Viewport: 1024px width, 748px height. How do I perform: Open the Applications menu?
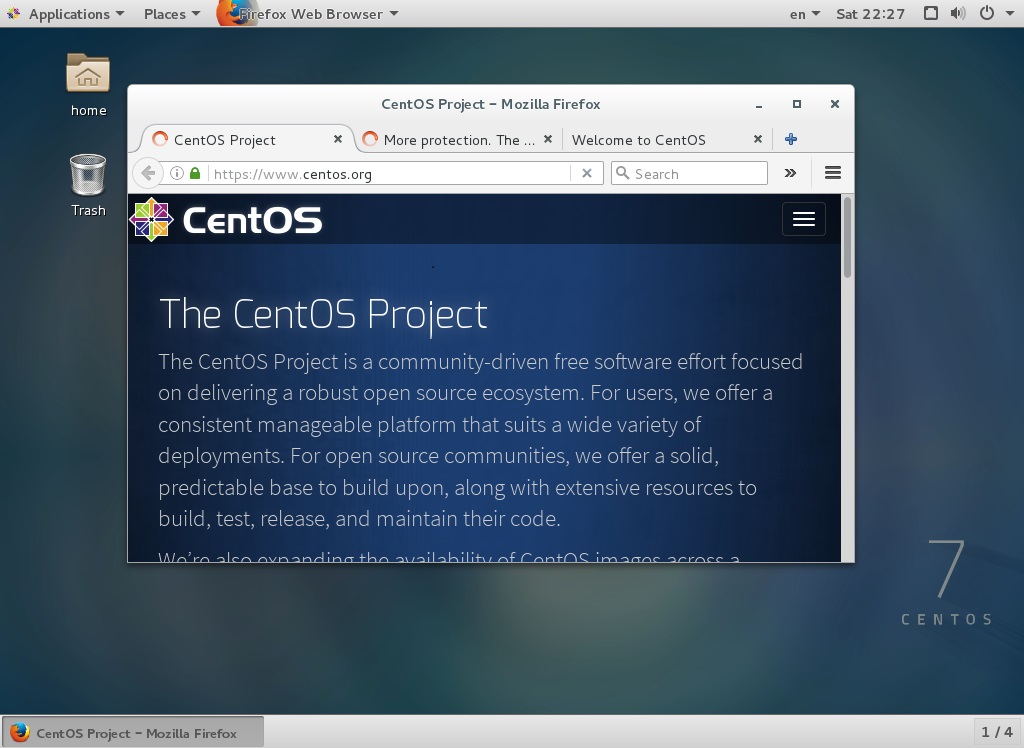(76, 14)
